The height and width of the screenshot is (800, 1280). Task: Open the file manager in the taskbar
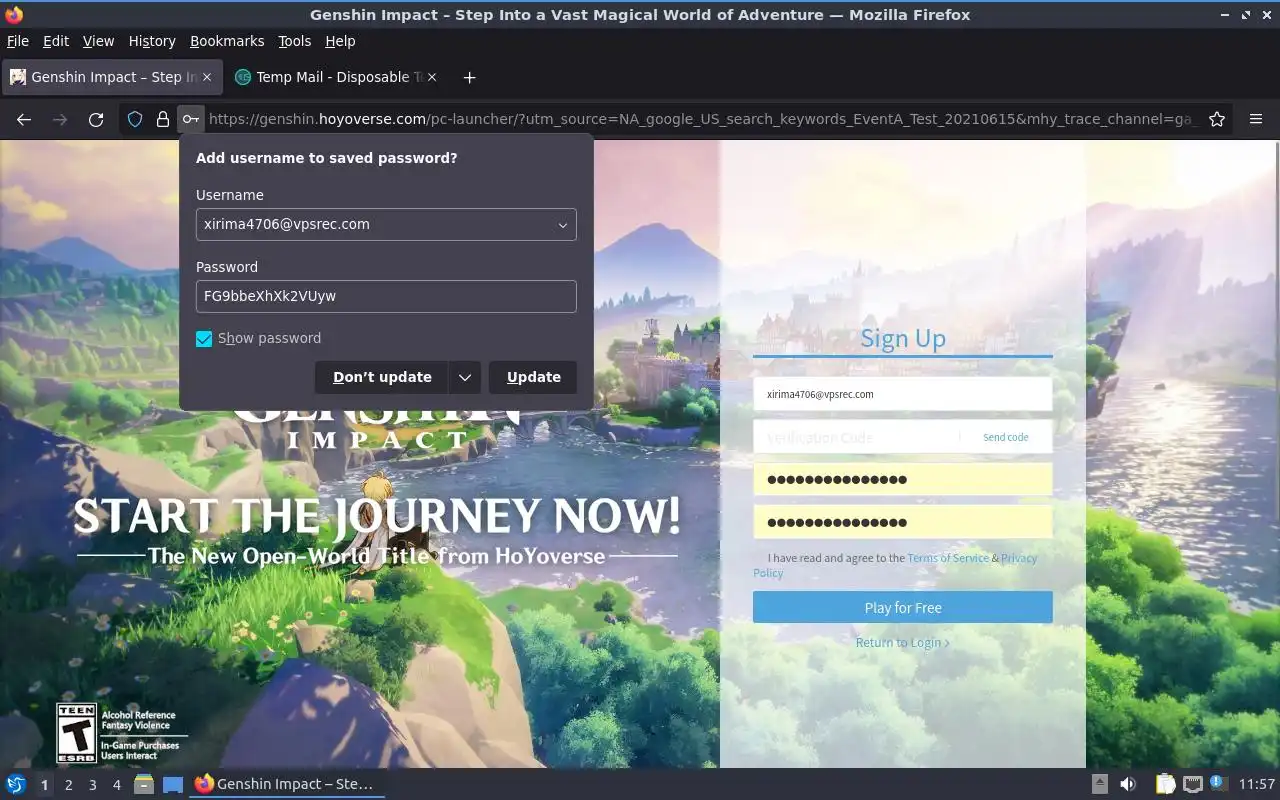(144, 785)
